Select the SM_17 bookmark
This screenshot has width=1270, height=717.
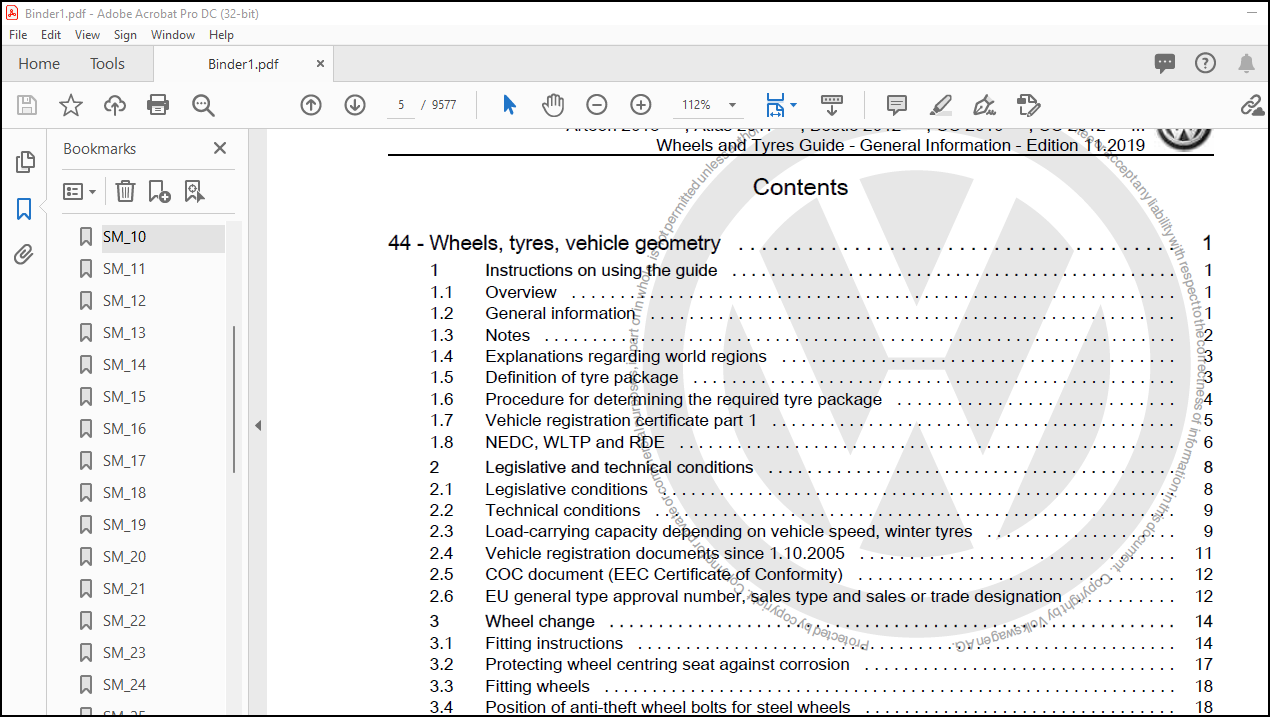[124, 461]
